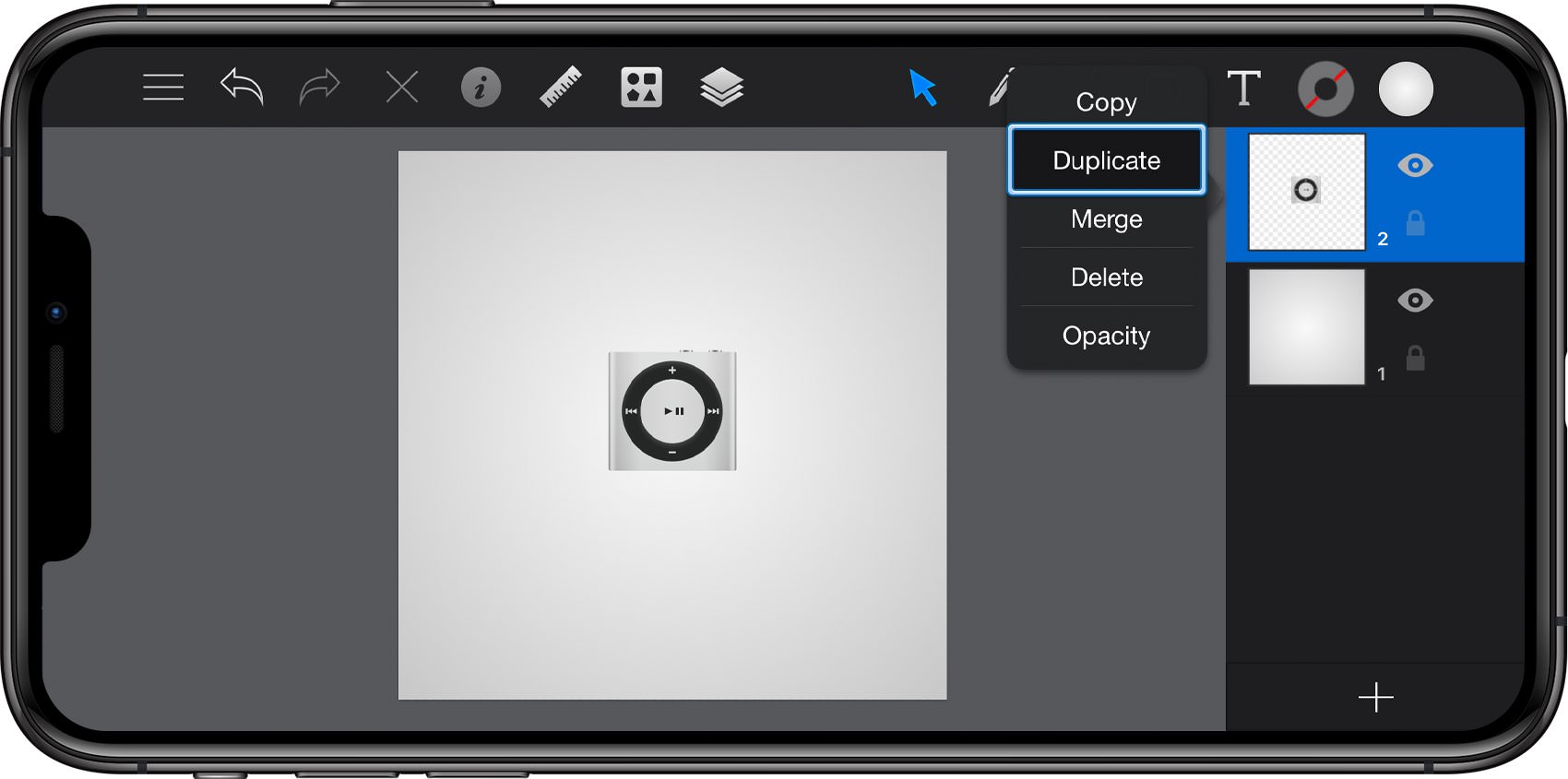Select the blue arrow selection tool
Viewport: 1568px width, 779px height.
(922, 88)
